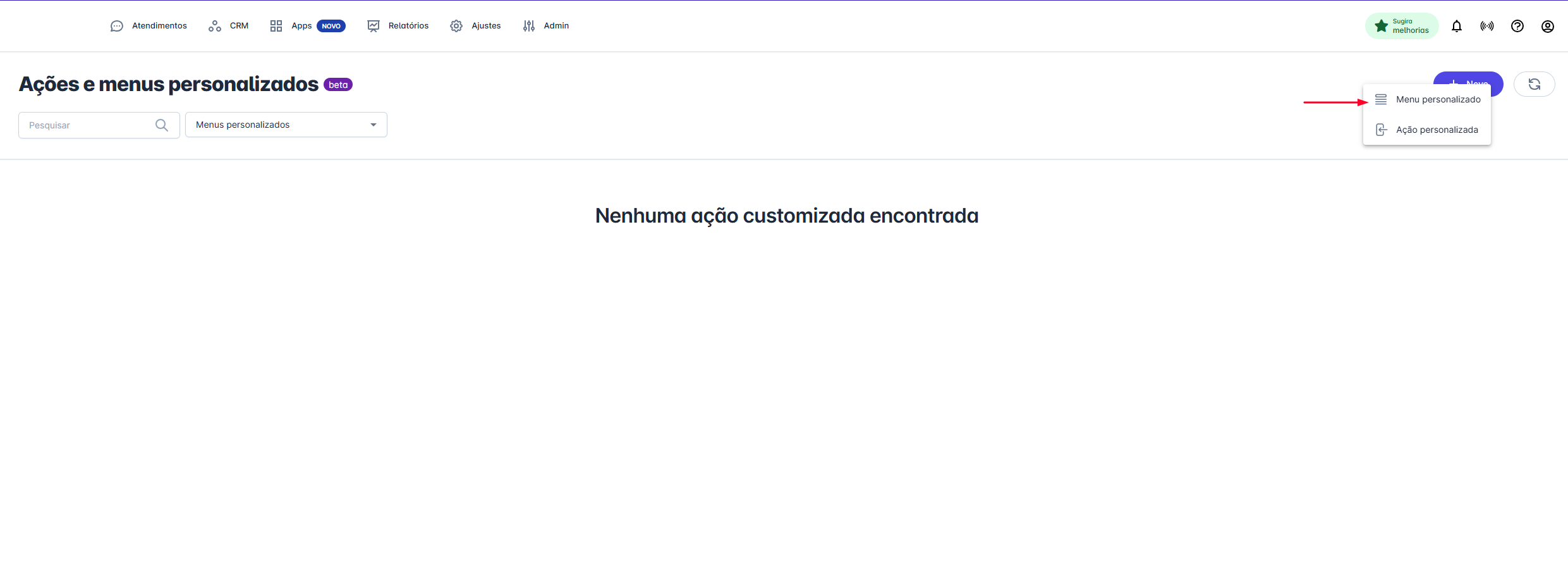Choose Ação personalizada in the popup menu
Viewport: 1568px width, 573px height.
click(1437, 130)
